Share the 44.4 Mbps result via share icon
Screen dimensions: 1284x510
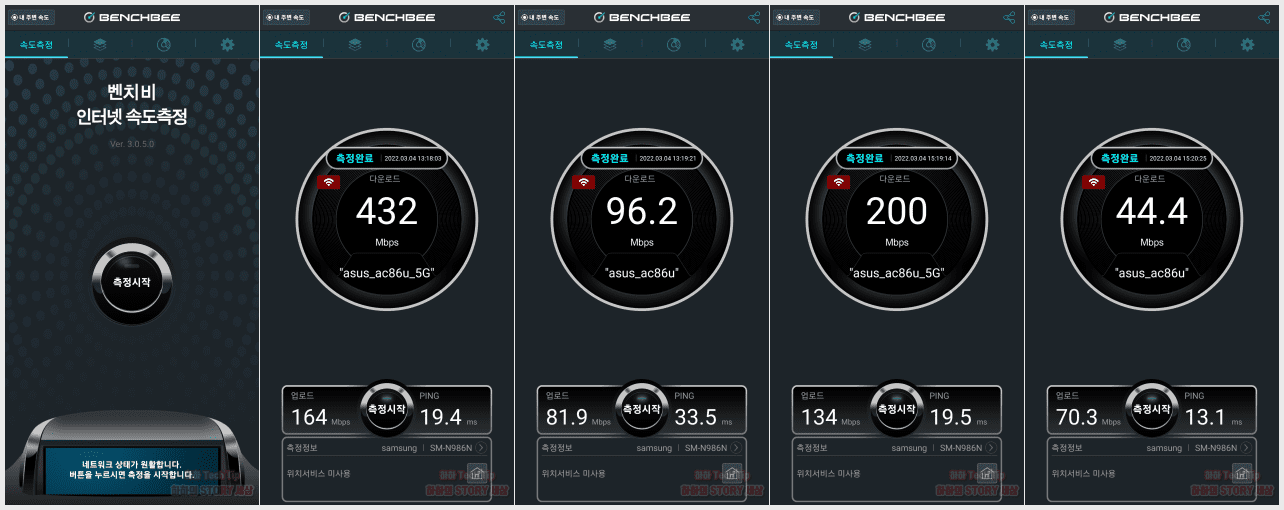tap(1264, 17)
